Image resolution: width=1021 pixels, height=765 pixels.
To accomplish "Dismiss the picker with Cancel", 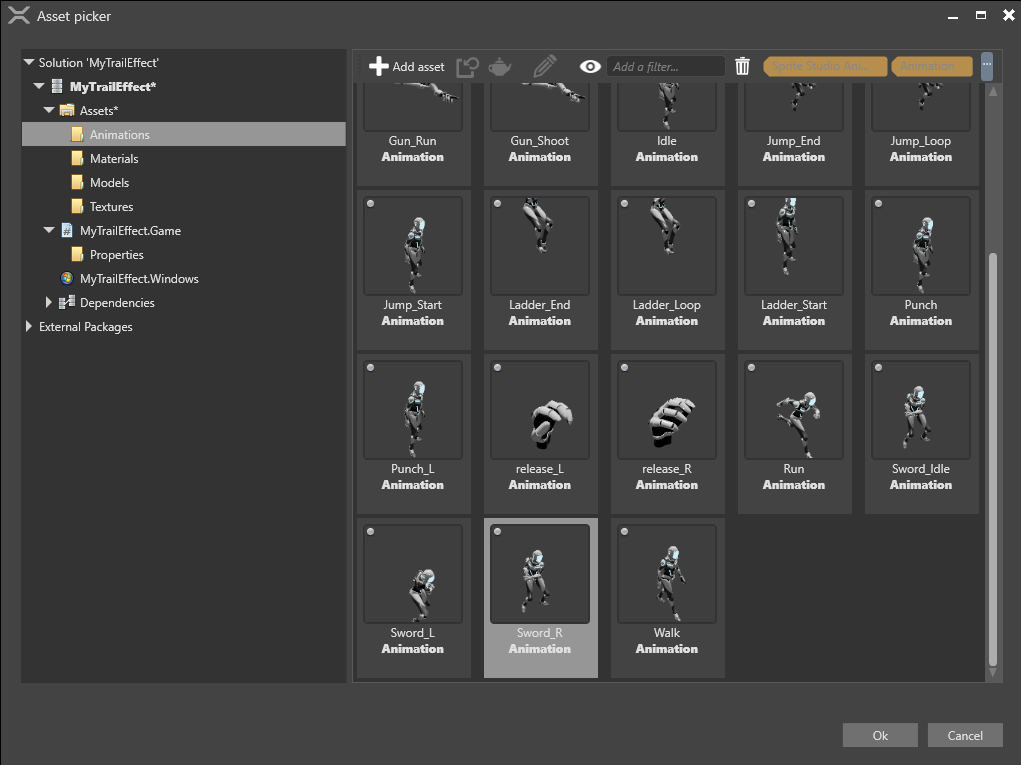I will [964, 735].
